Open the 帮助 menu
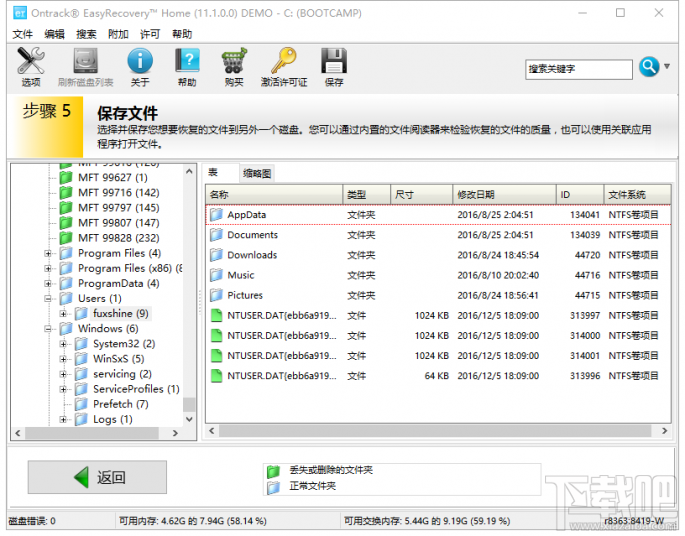The height and width of the screenshot is (536, 685). [x=182, y=34]
